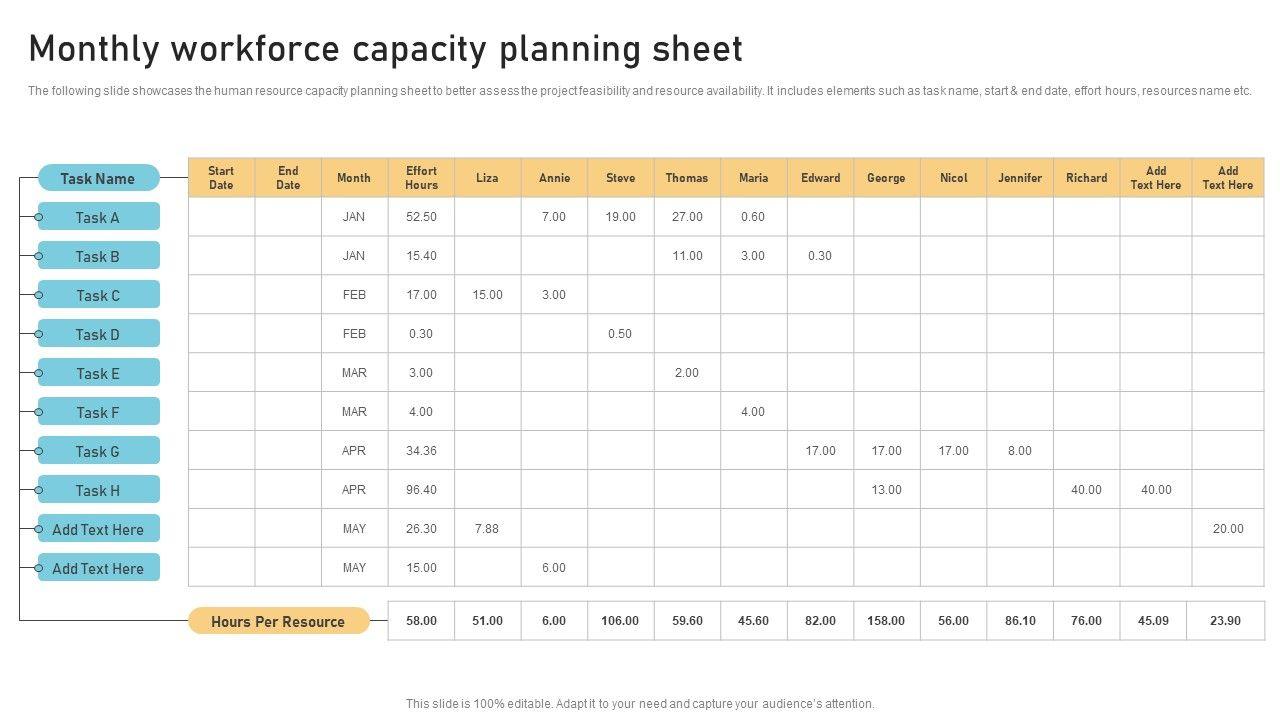Click George's total hours 158.00
1280x720 pixels.
(886, 621)
